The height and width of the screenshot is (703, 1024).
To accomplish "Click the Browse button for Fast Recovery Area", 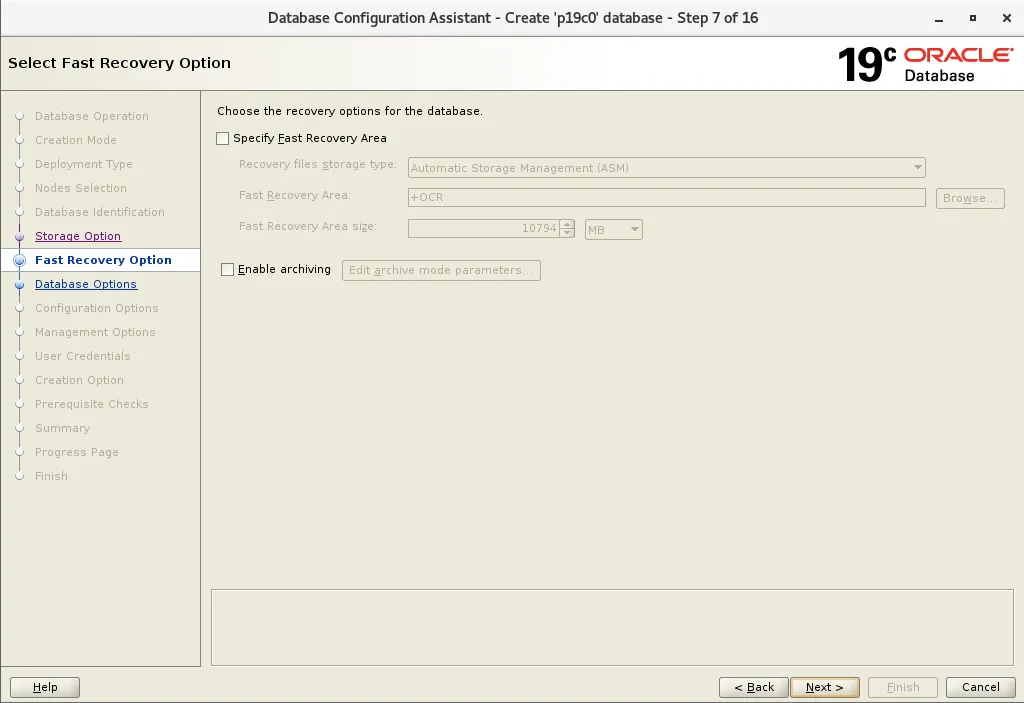I will point(969,198).
